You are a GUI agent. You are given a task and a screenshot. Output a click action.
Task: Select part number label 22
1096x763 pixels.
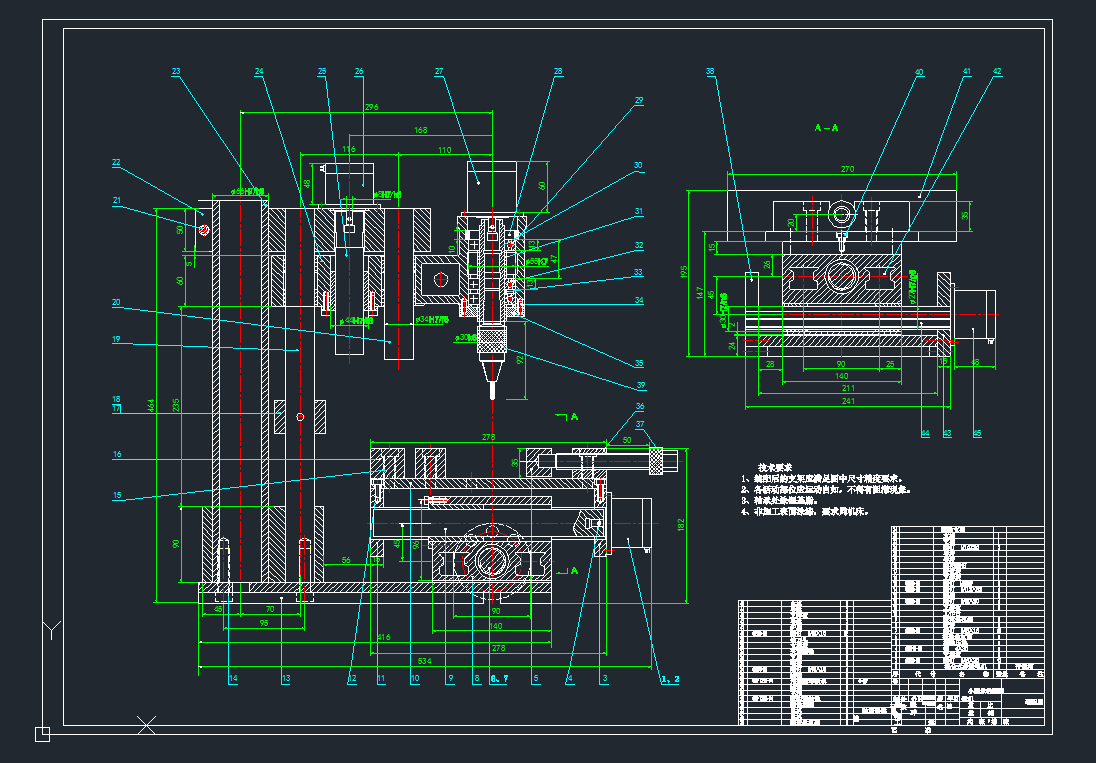[x=116, y=162]
